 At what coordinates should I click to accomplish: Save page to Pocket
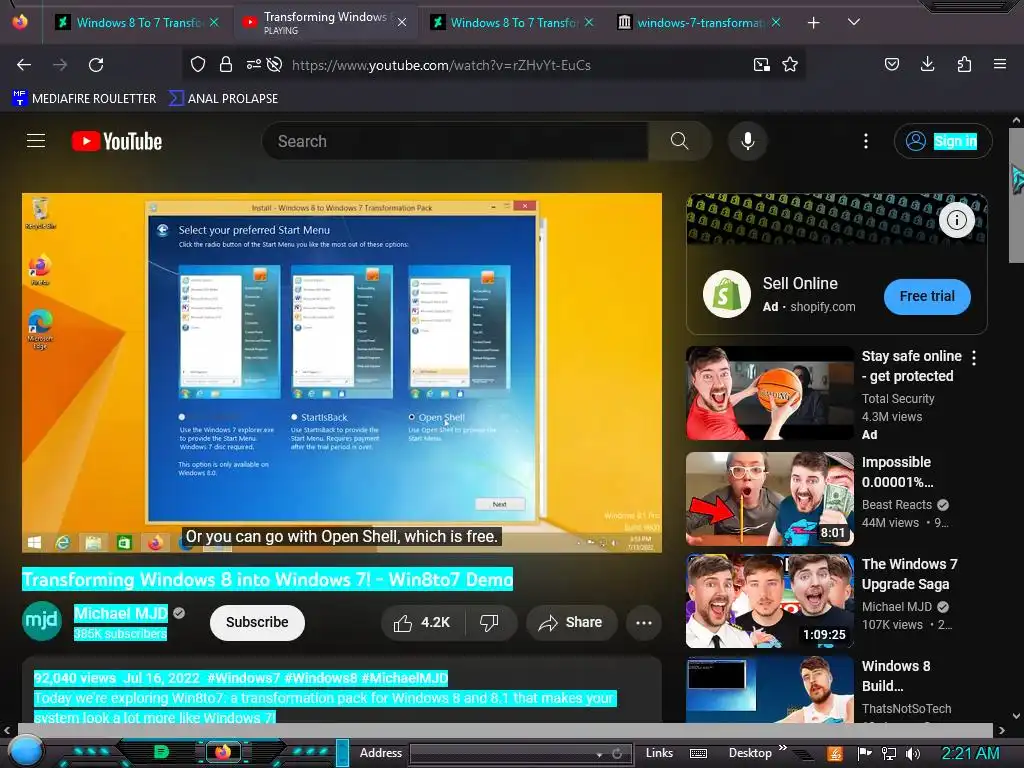tap(891, 64)
